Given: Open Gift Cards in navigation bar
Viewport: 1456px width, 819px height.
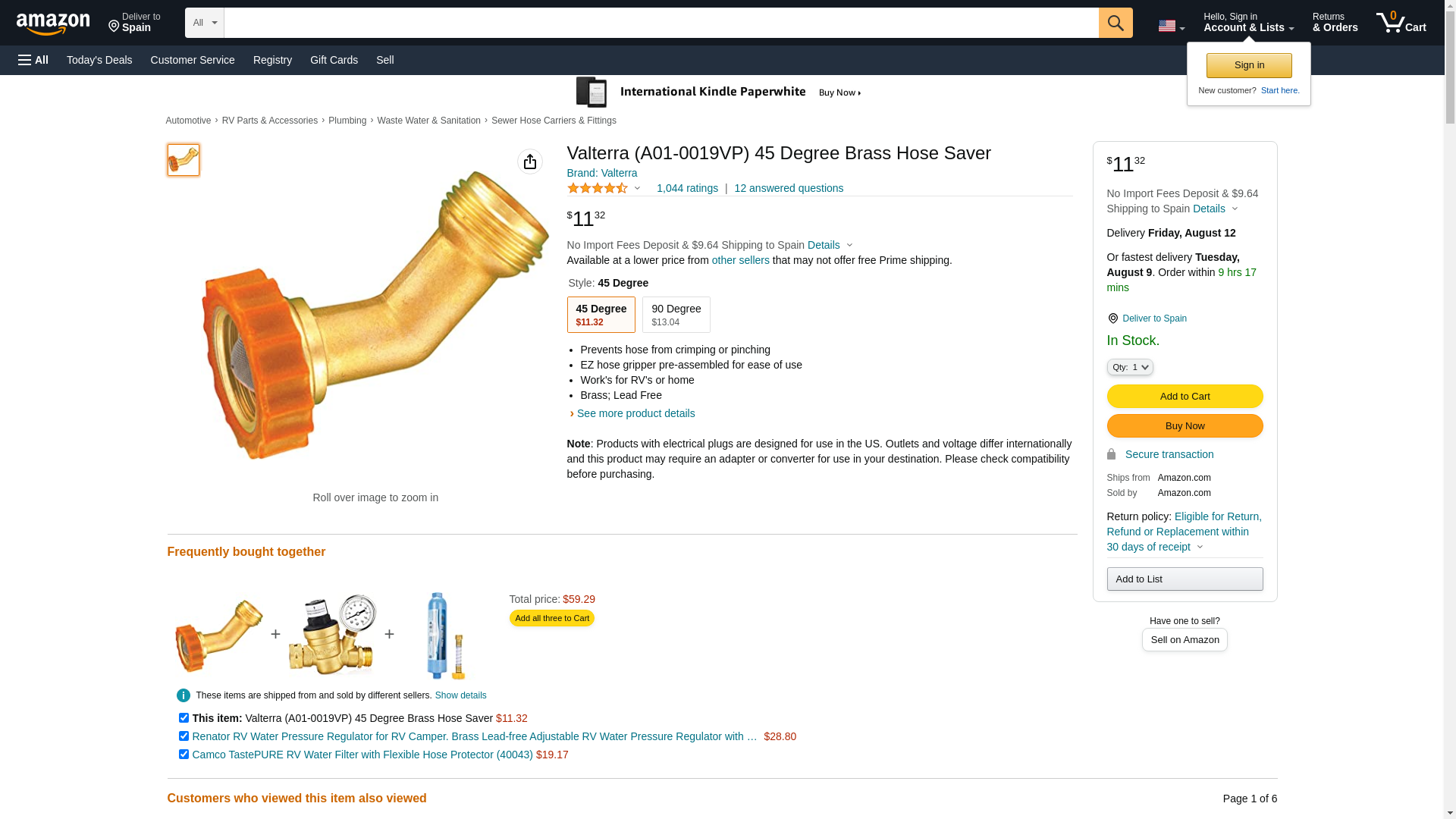Looking at the screenshot, I should (x=334, y=60).
